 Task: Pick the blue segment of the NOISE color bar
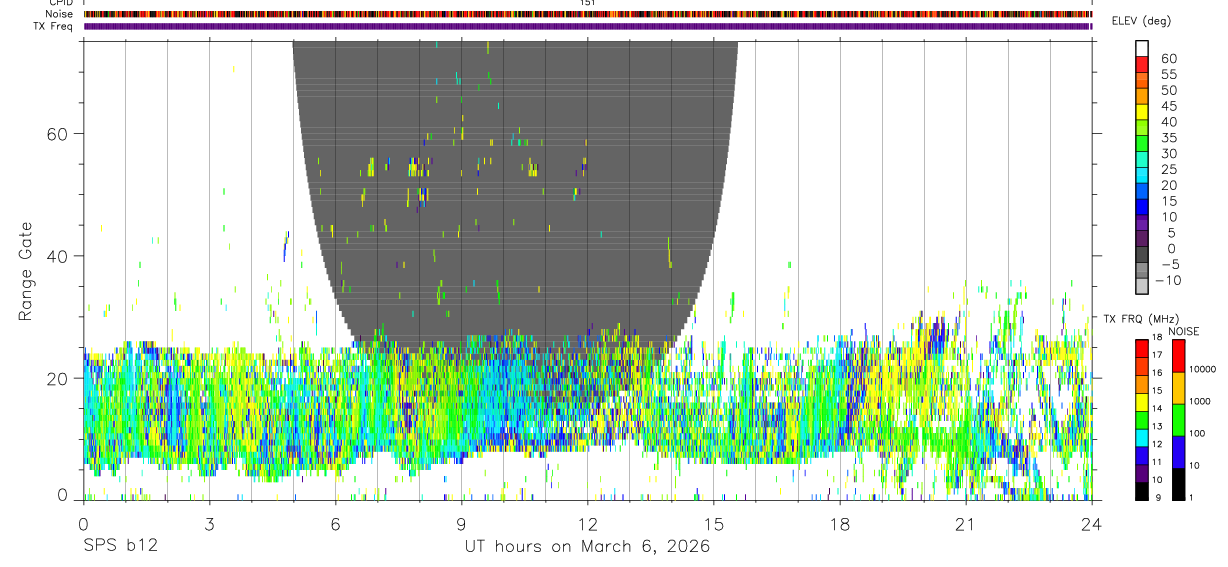[1180, 452]
